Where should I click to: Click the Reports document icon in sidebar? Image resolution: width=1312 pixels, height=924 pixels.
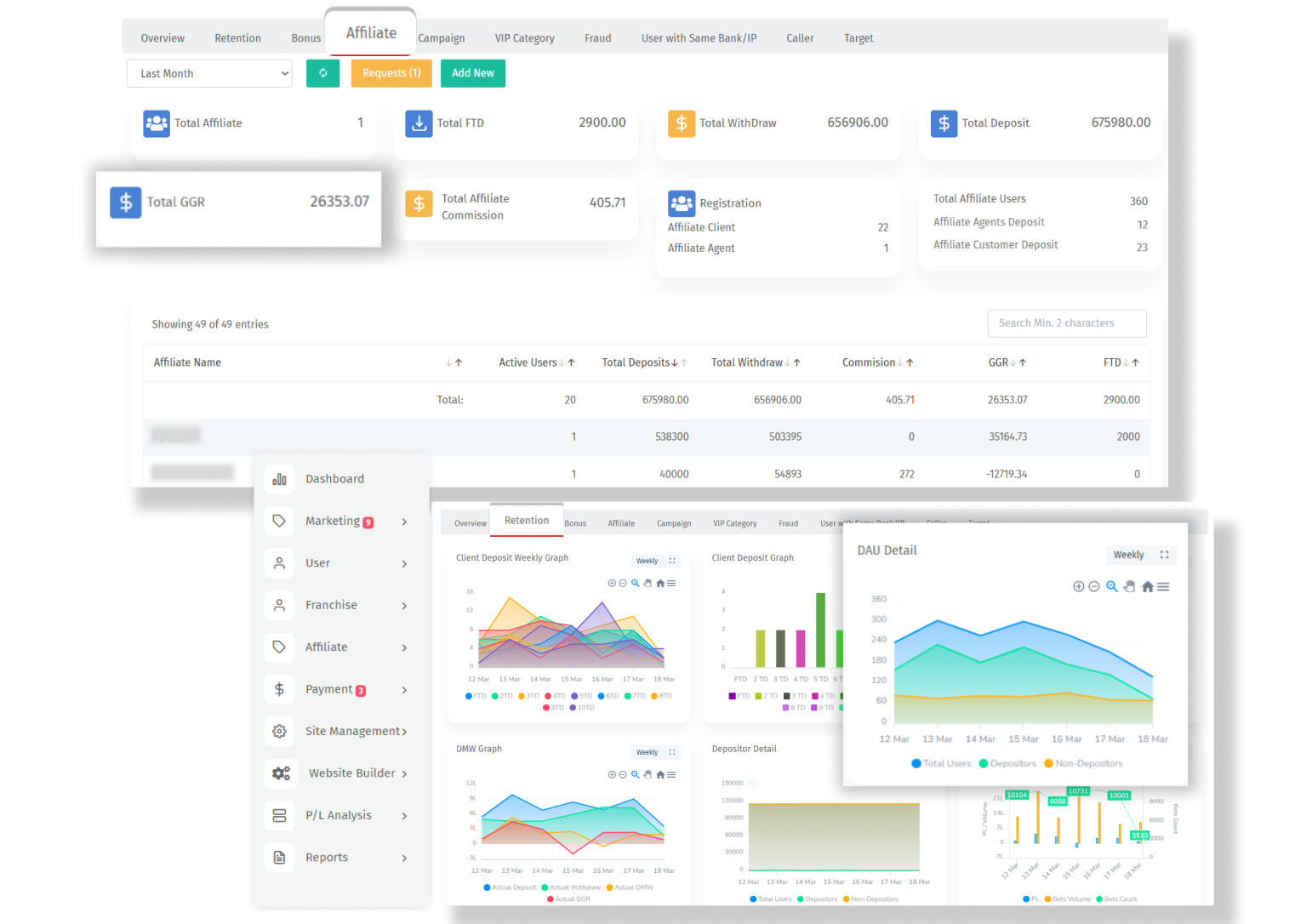[279, 858]
